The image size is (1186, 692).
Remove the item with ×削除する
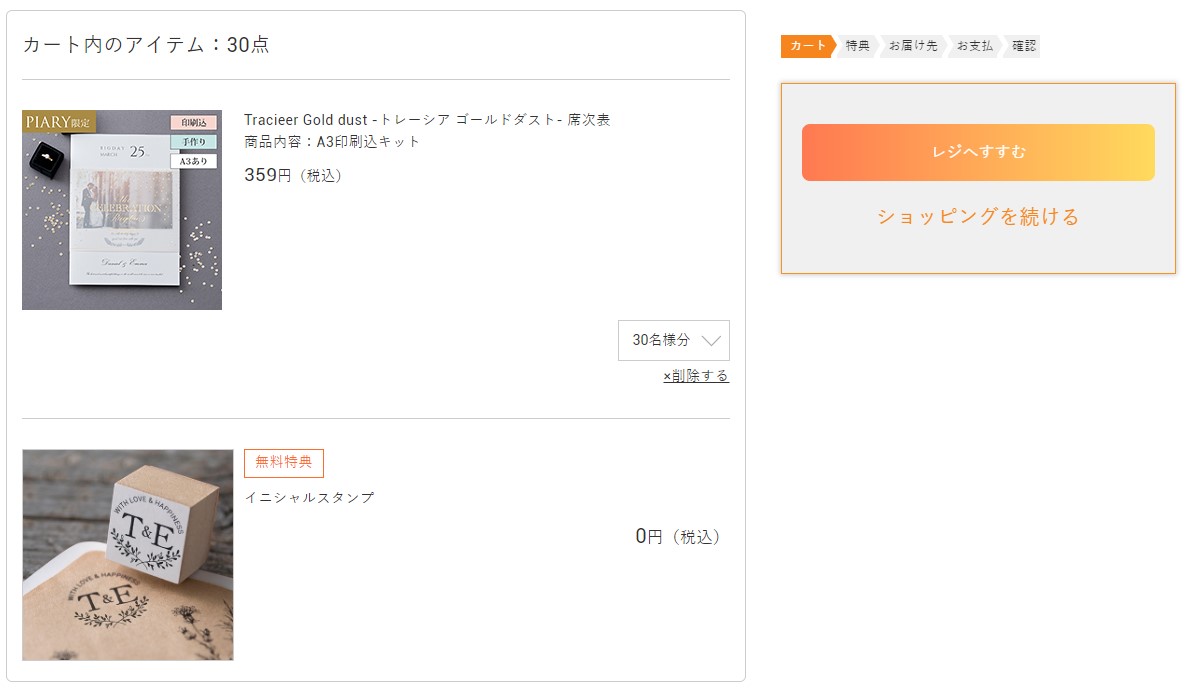[x=696, y=376]
